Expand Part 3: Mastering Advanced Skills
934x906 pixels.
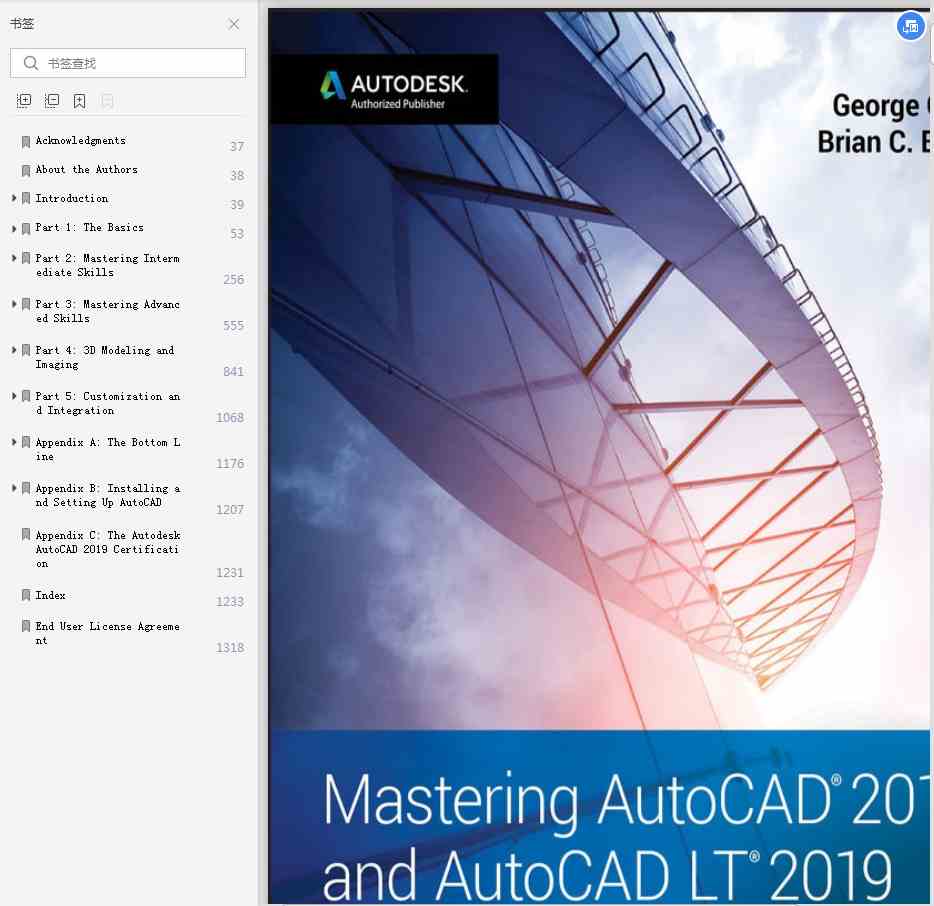pos(14,304)
